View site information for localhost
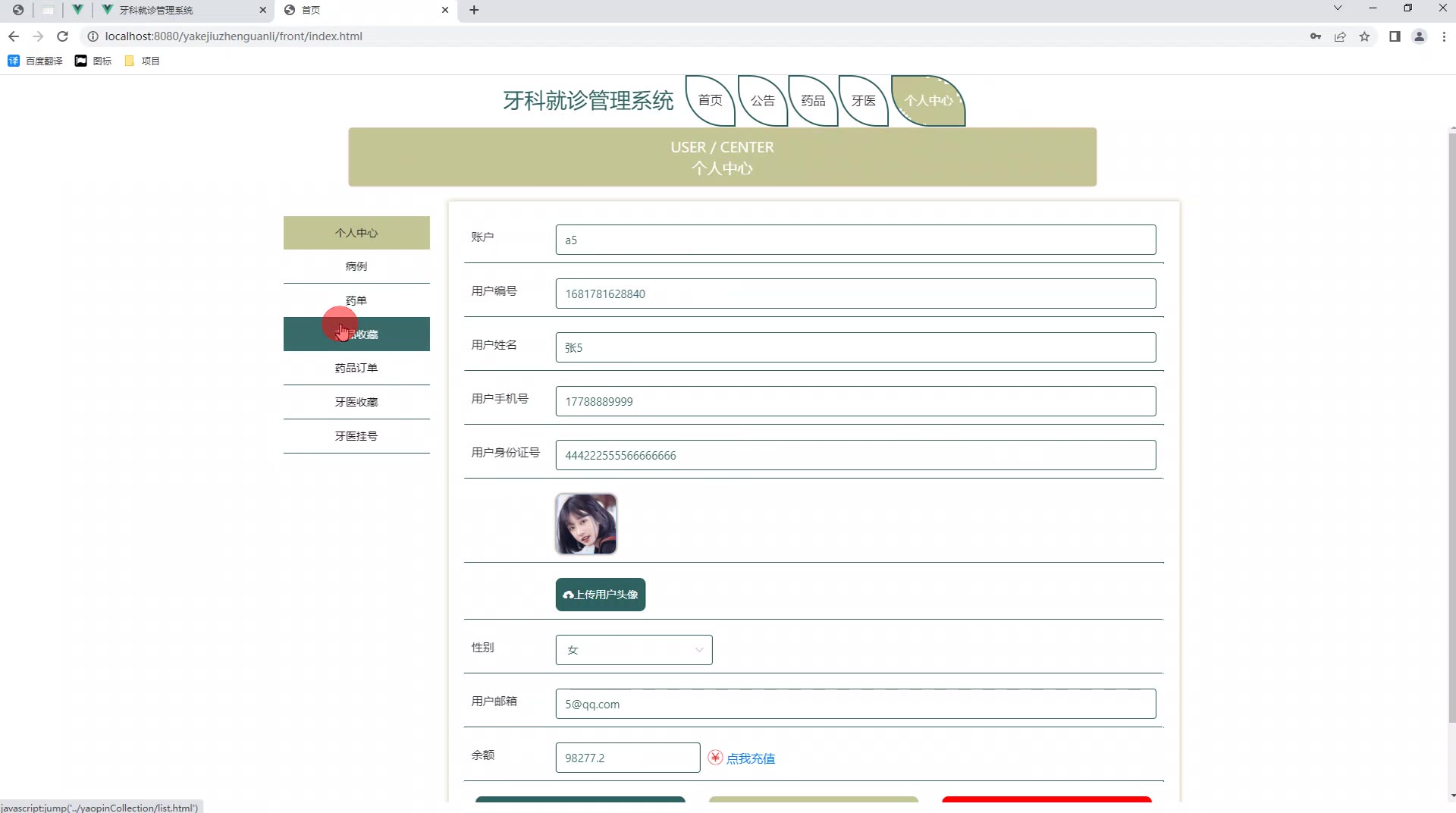 93,36
